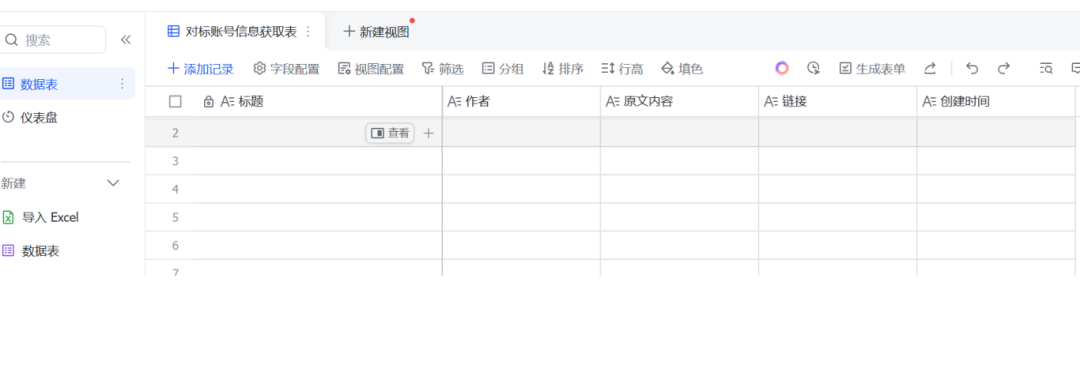Screen dimensions: 1080x380
Task: Click the lock icon on 标题 column
Action: click(209, 102)
